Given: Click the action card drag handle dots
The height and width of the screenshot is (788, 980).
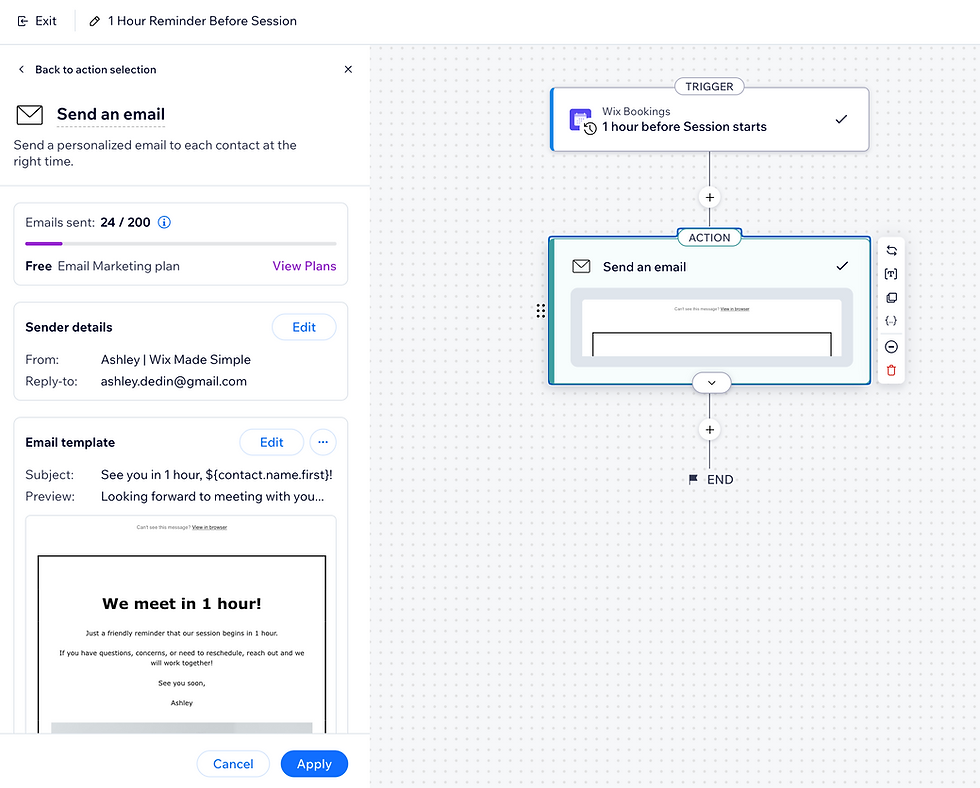Looking at the screenshot, I should 541,311.
